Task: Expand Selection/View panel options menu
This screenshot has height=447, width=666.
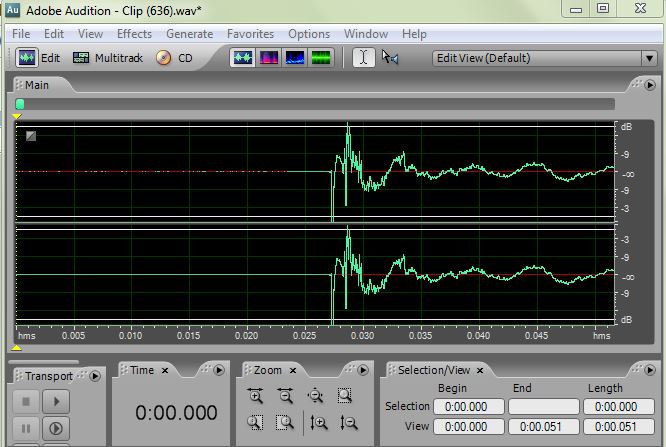Action: pos(650,370)
